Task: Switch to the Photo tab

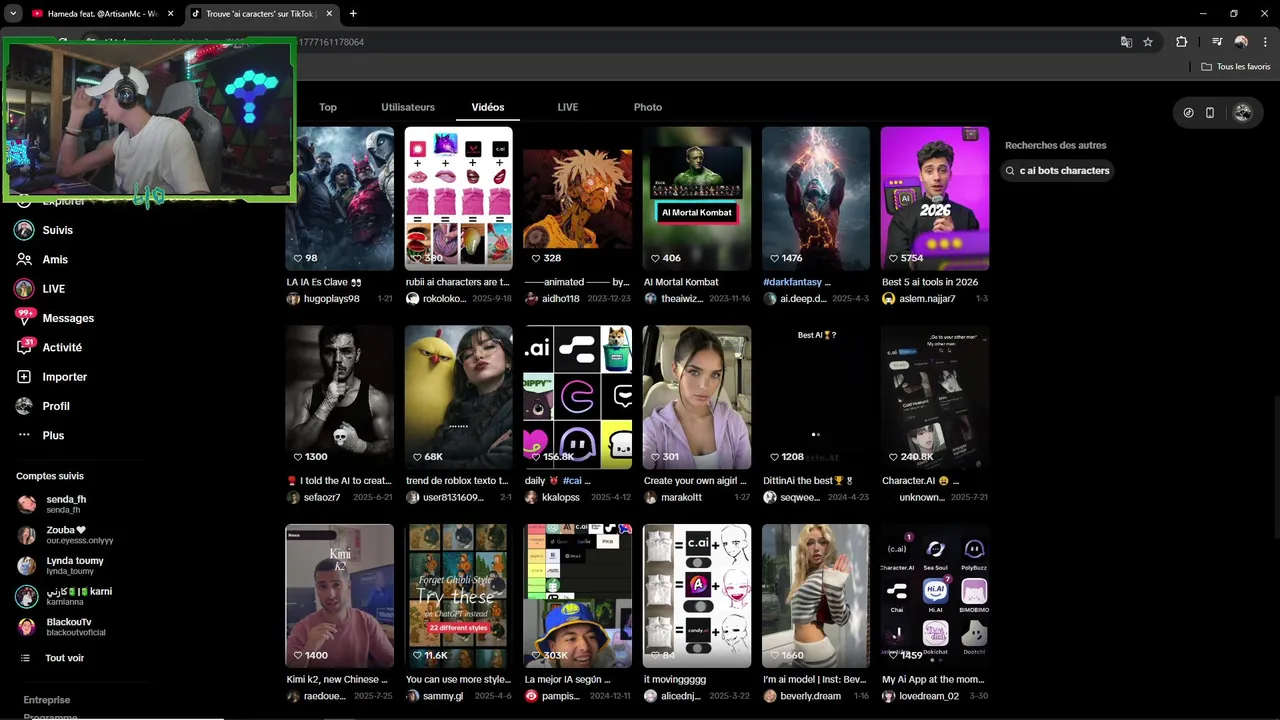Action: coord(648,107)
